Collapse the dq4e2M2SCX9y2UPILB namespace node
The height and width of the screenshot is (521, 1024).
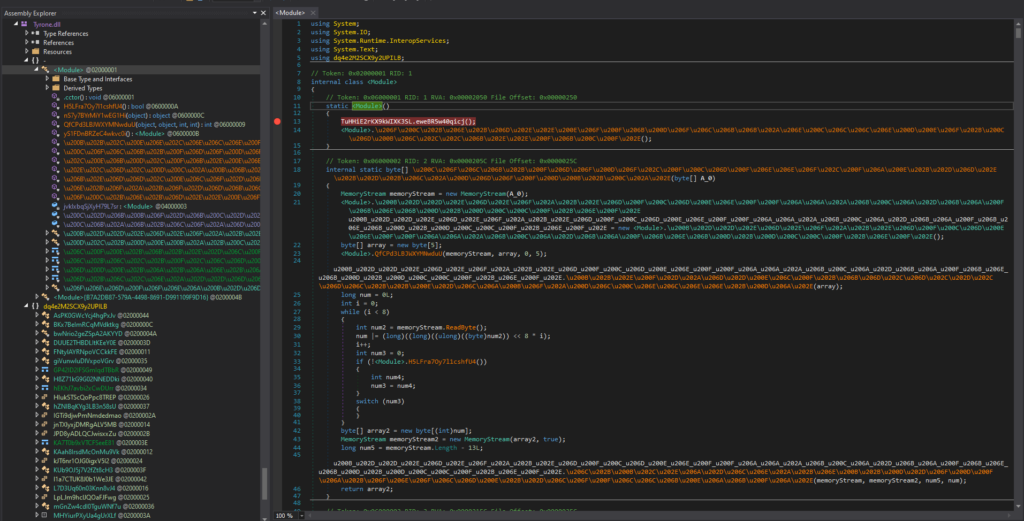(24, 305)
